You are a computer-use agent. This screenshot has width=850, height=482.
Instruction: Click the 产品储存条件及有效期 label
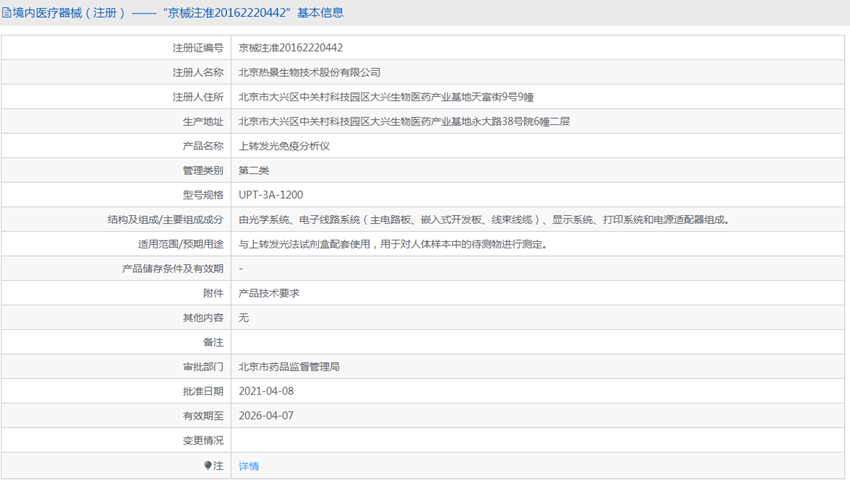tap(172, 268)
